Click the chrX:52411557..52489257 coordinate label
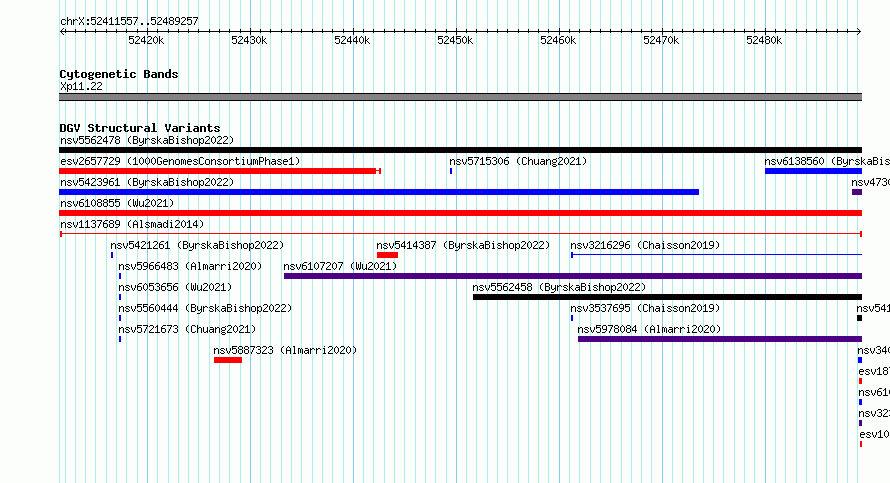 (x=129, y=22)
